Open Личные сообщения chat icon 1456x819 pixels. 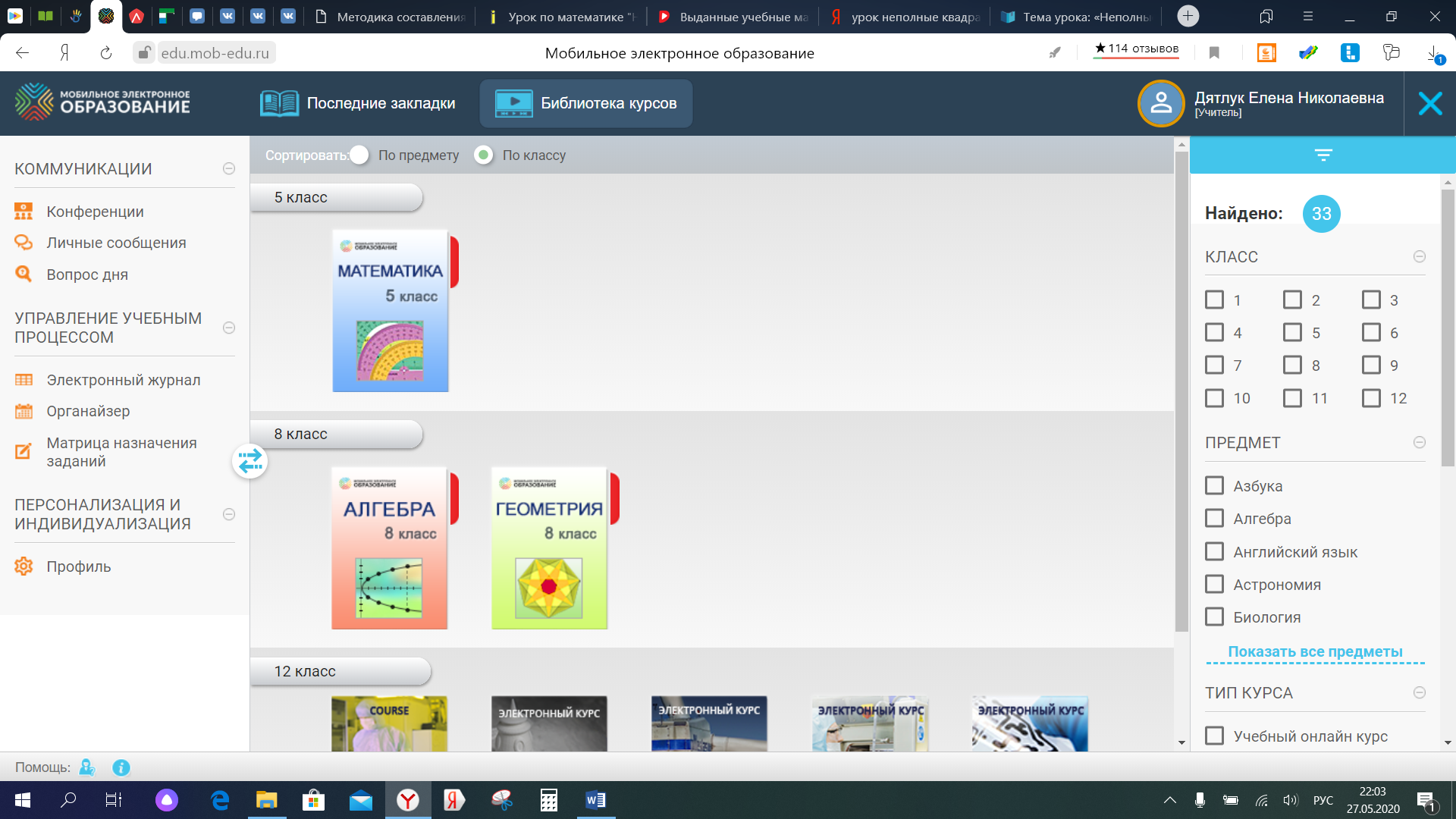click(24, 243)
